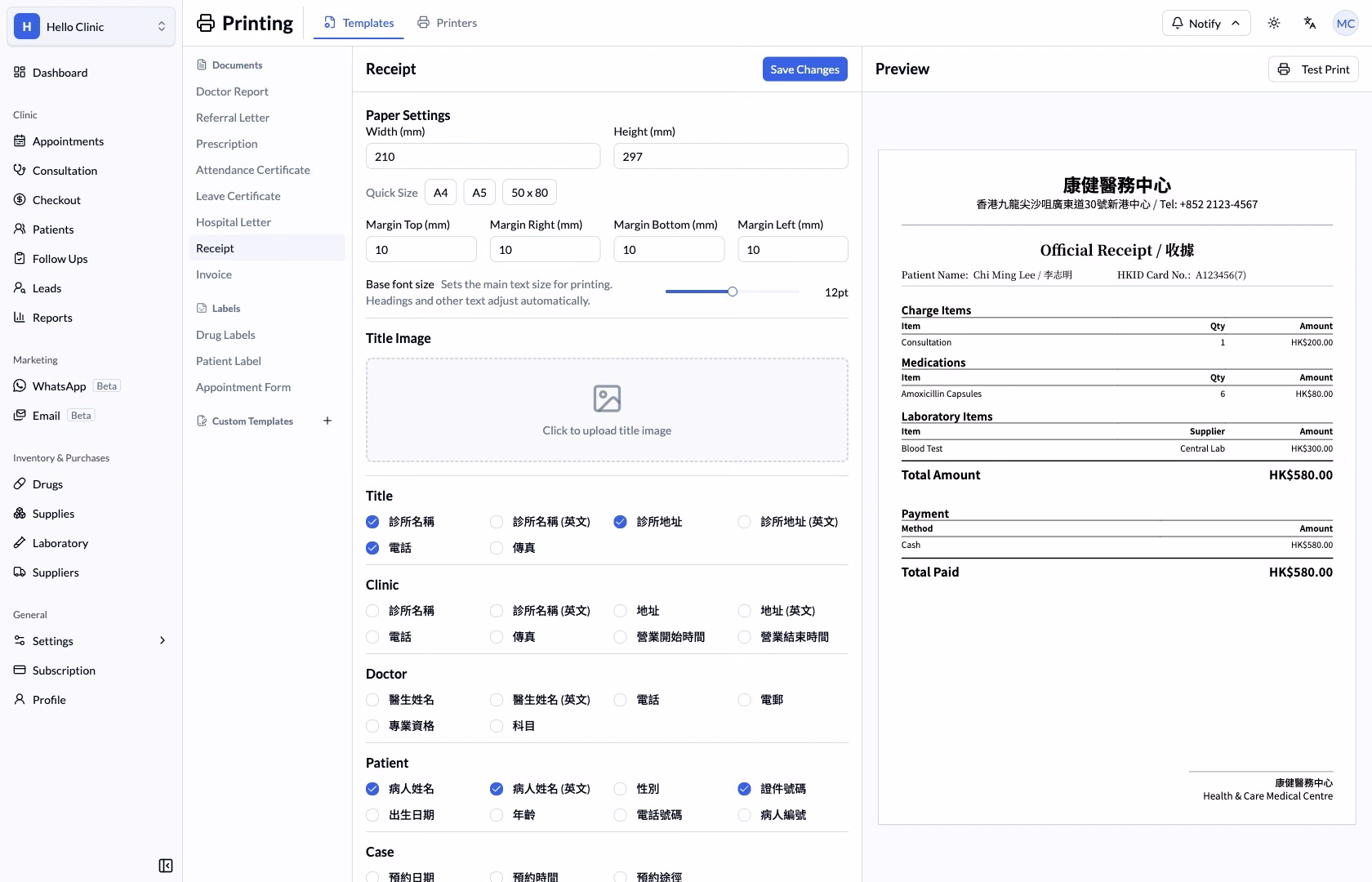Click the WhatsApp chat icon

(x=20, y=386)
